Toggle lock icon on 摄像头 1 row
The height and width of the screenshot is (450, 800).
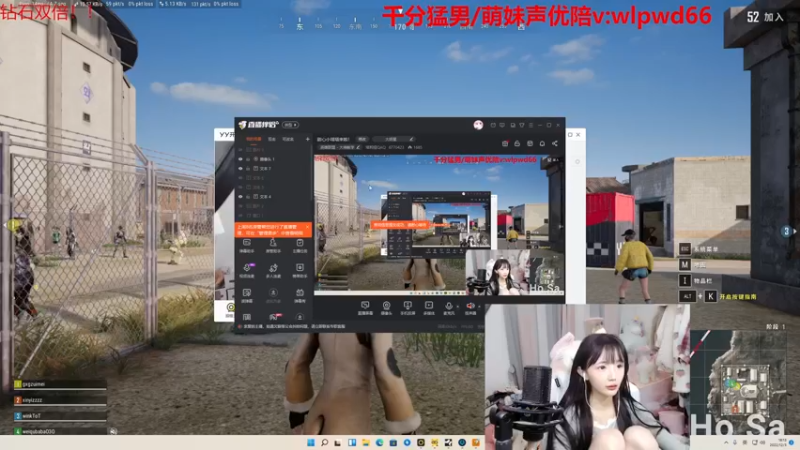(248, 159)
